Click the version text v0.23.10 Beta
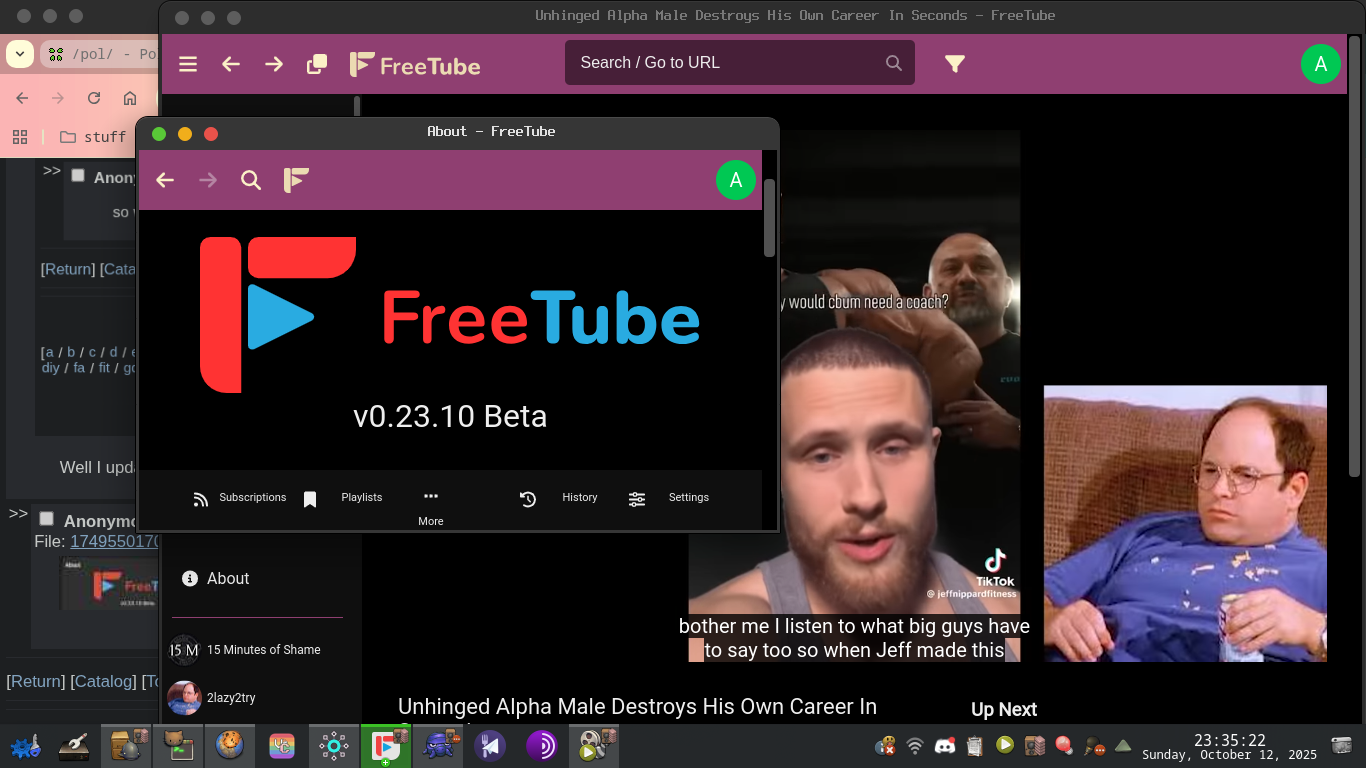The height and width of the screenshot is (768, 1366). click(x=450, y=416)
